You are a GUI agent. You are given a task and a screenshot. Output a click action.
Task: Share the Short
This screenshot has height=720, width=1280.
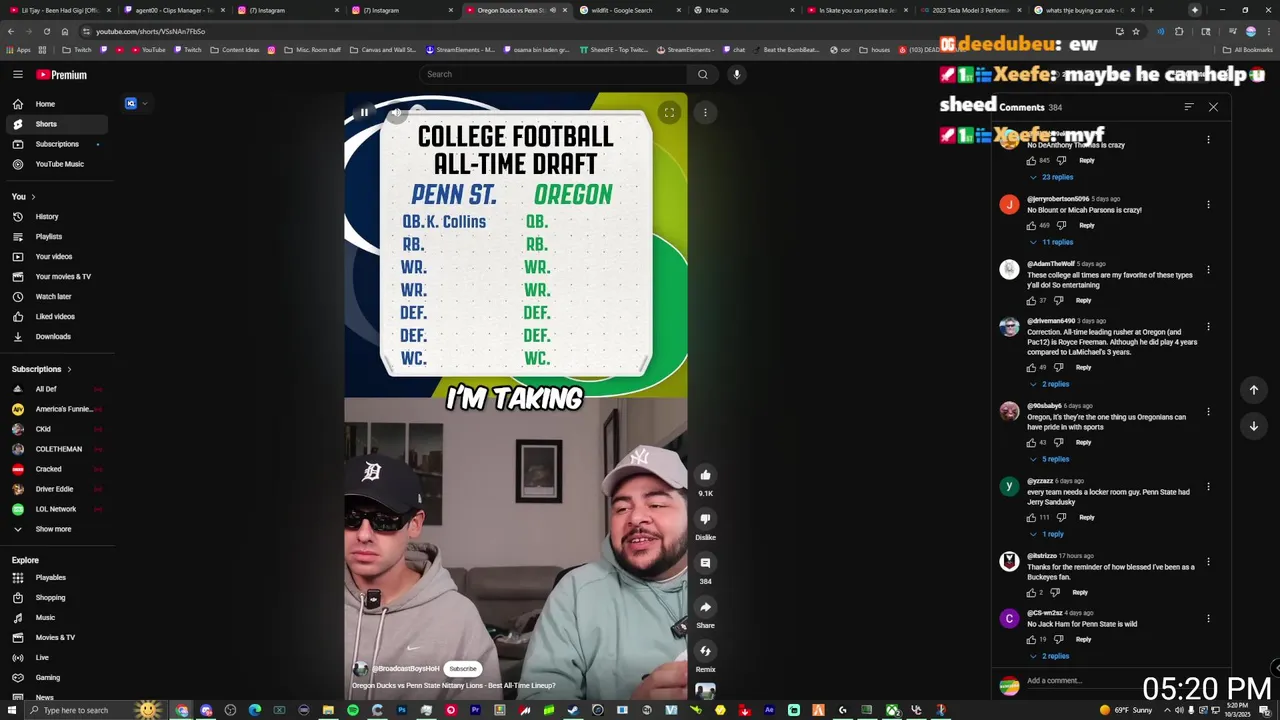pyautogui.click(x=705, y=607)
